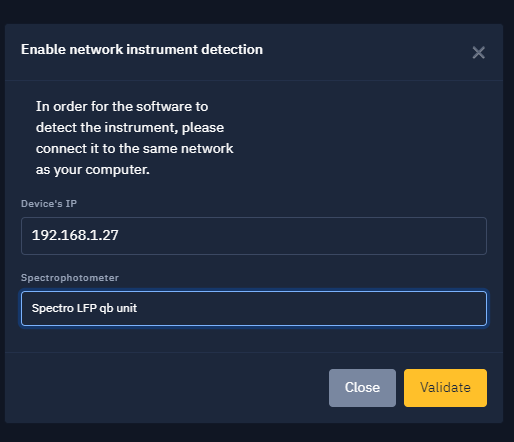Dismiss dialog with the X icon
This screenshot has height=442, width=514.
point(478,53)
